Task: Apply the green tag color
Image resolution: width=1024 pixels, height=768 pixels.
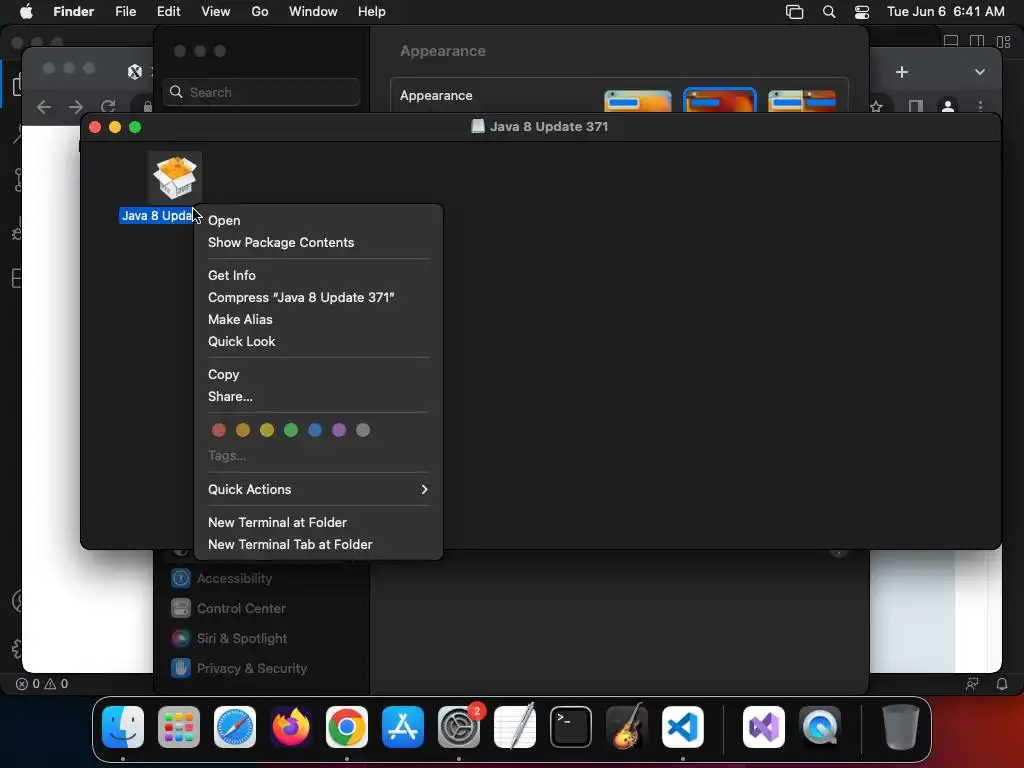Action: 291,430
